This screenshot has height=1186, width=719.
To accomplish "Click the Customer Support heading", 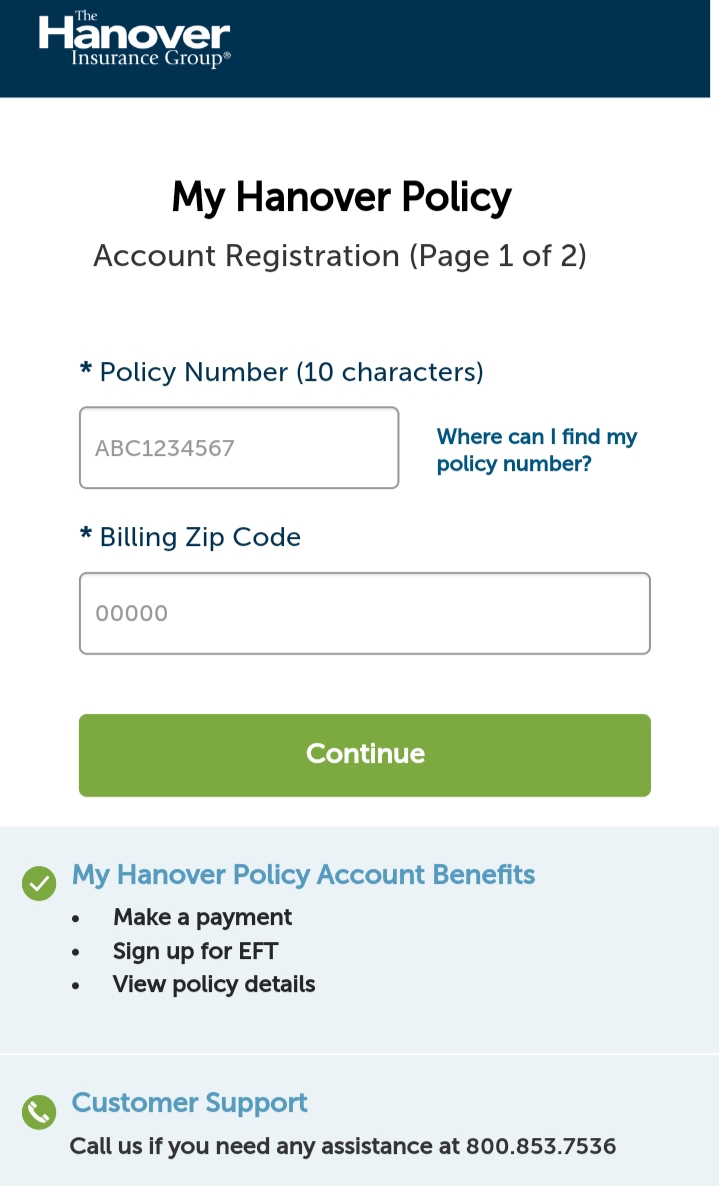I will tap(190, 1103).
